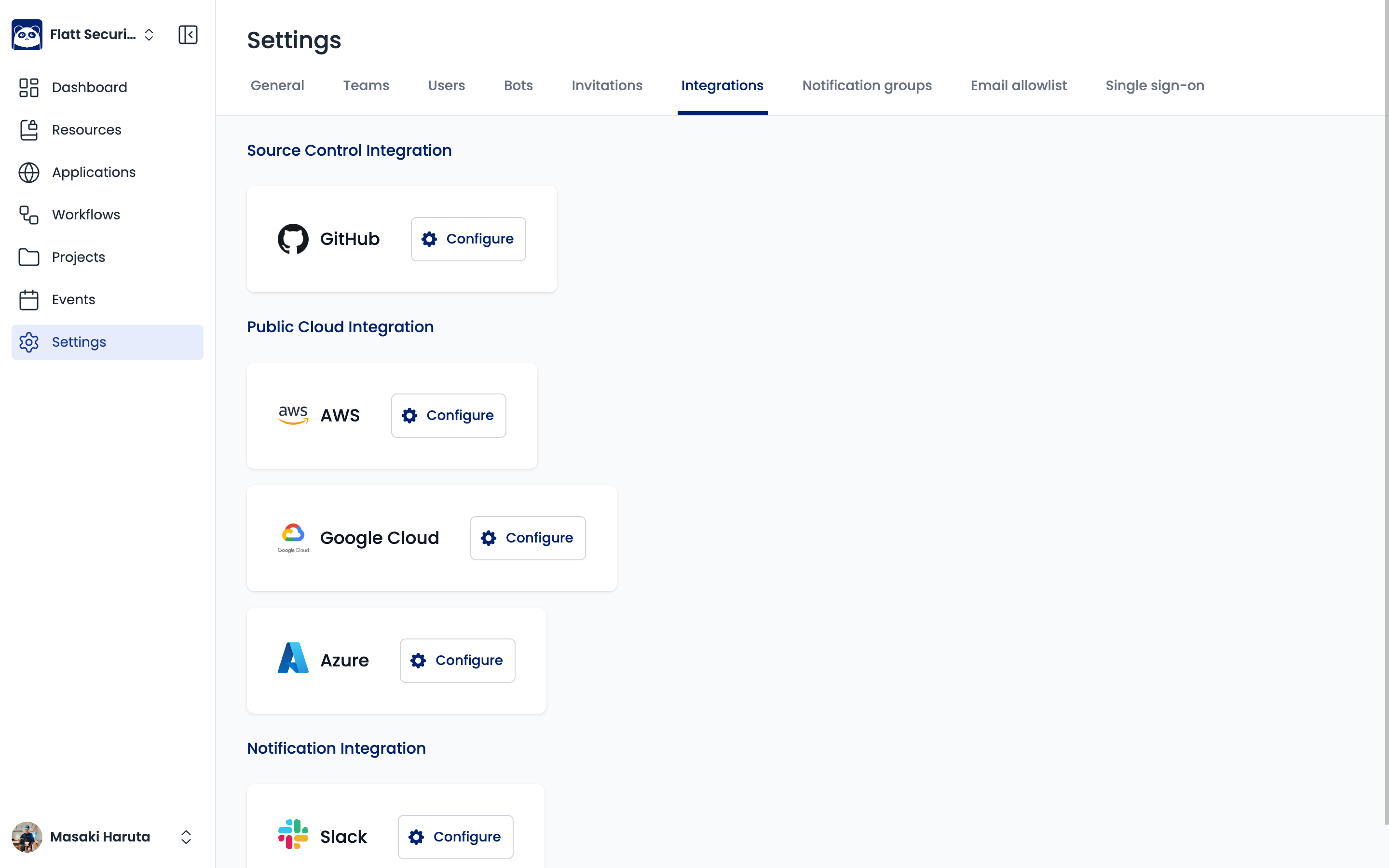
Task: Configure the Azure integration
Action: (457, 660)
